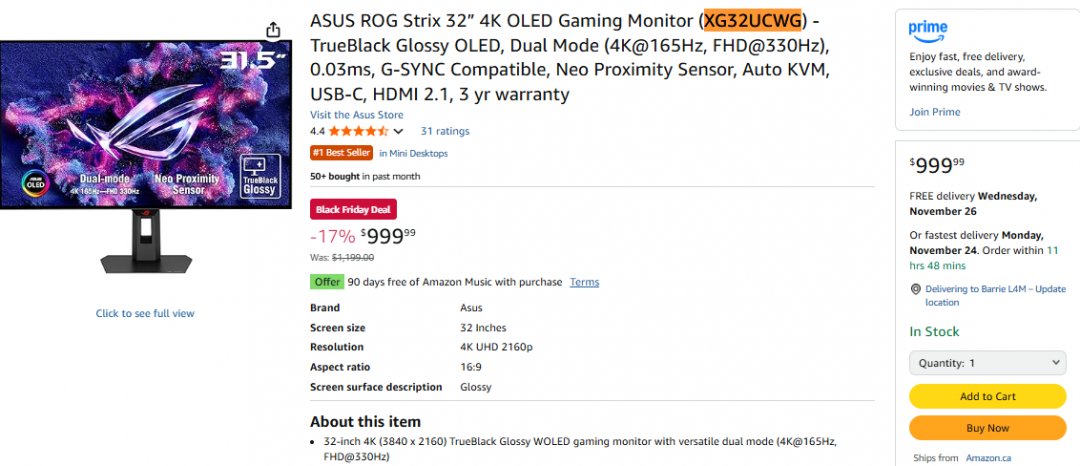Open the Quantity dropdown
Screen dimensions: 1080x466
tap(987, 363)
